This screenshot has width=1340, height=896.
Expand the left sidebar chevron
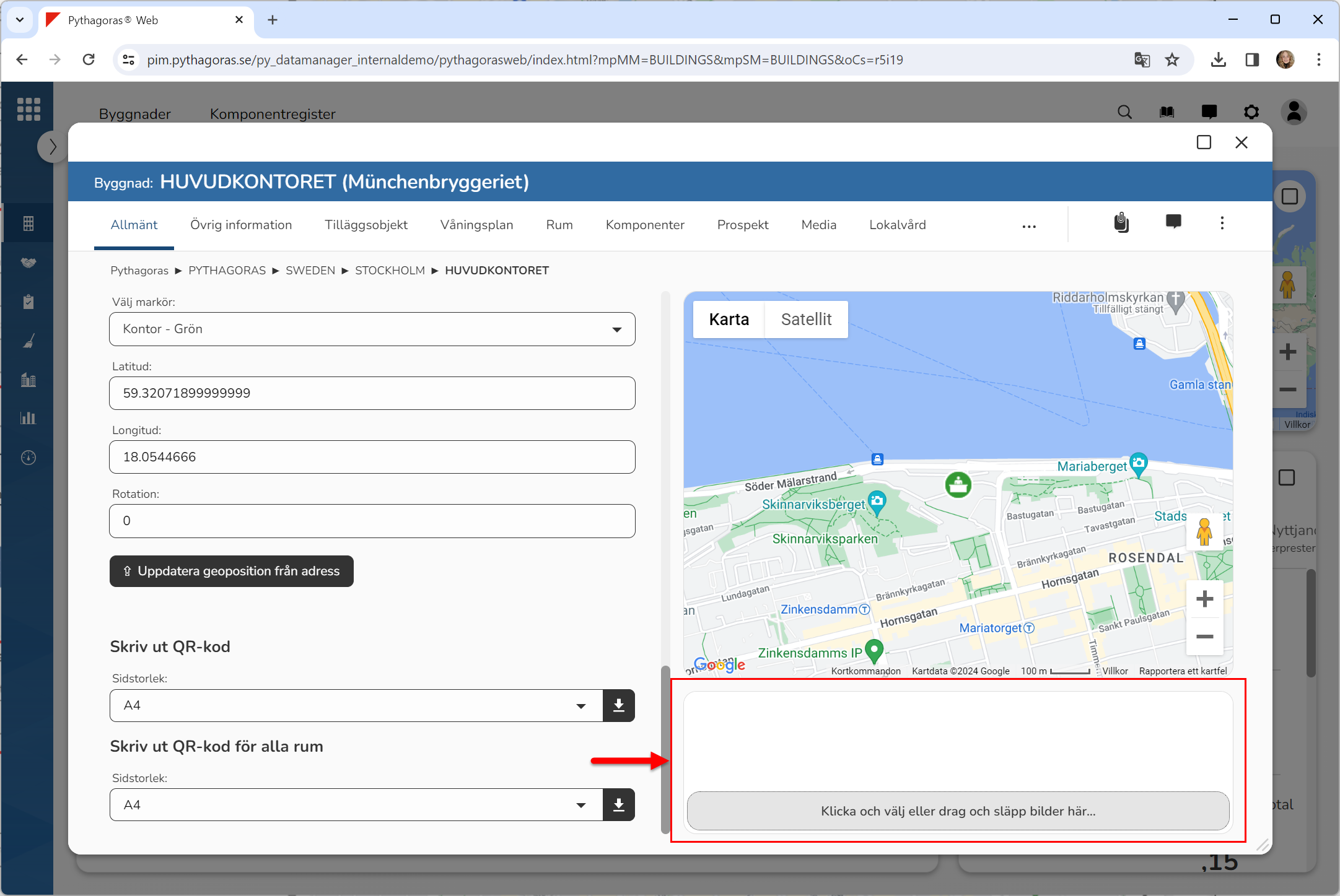[x=53, y=147]
